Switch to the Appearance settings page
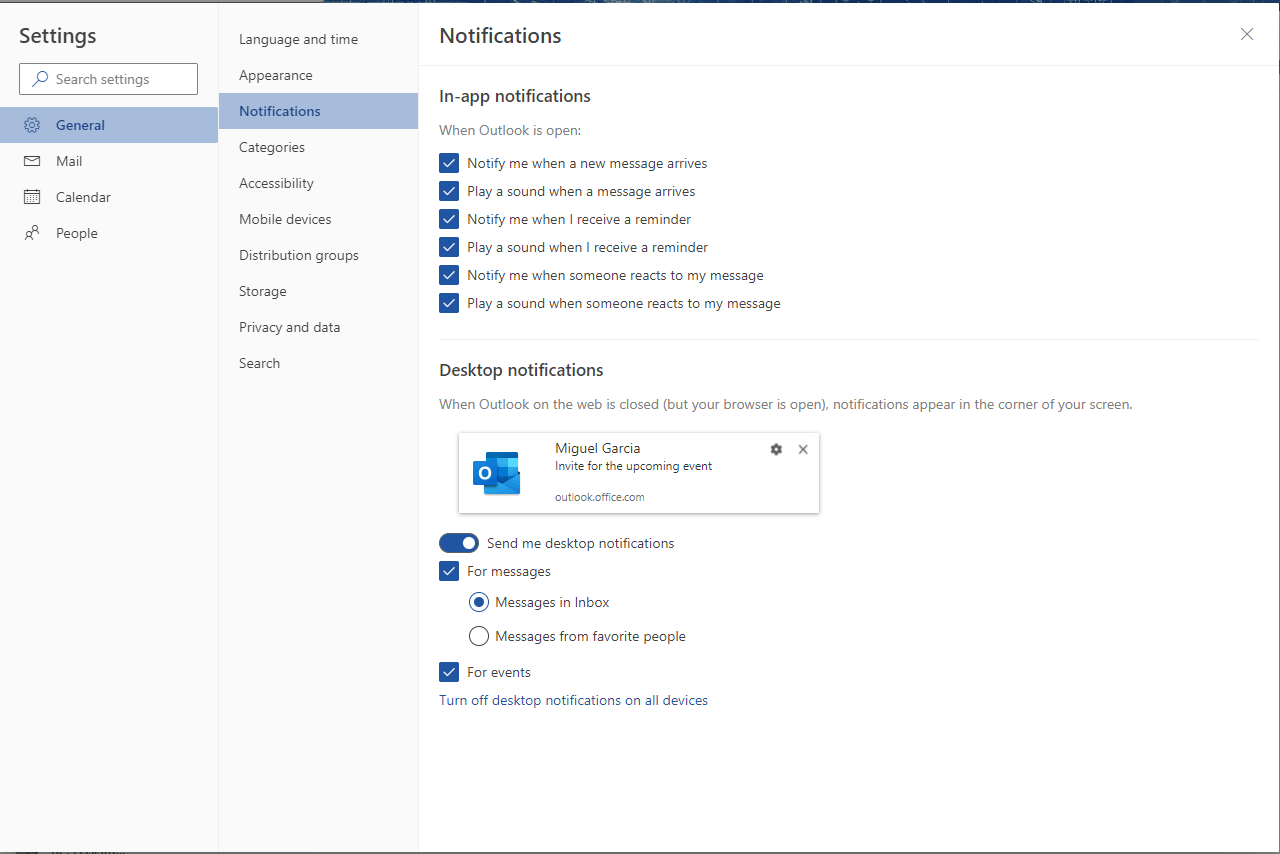The image size is (1280, 854). (275, 74)
